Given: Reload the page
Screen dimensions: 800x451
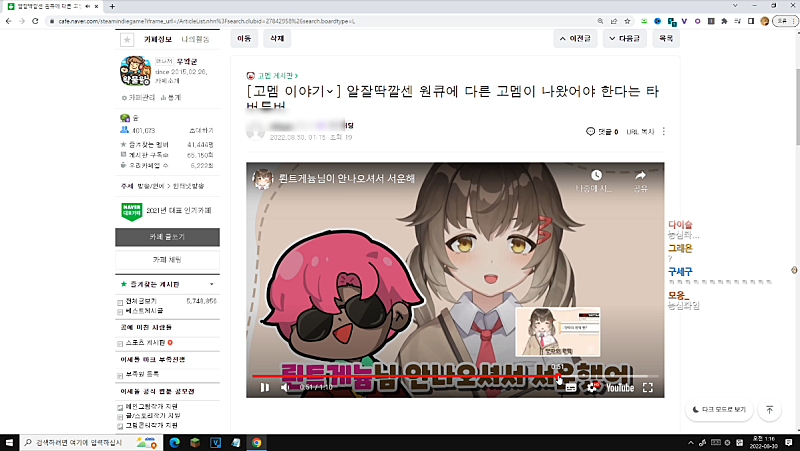Looking at the screenshot, I should [35, 21].
